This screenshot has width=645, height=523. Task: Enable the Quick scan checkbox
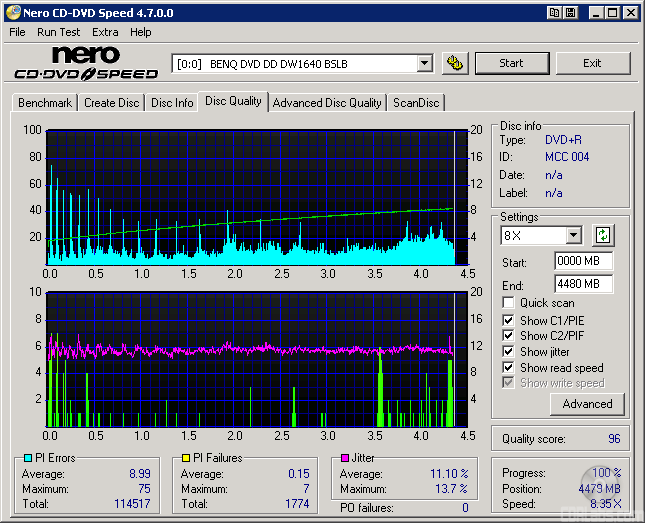[x=509, y=303]
